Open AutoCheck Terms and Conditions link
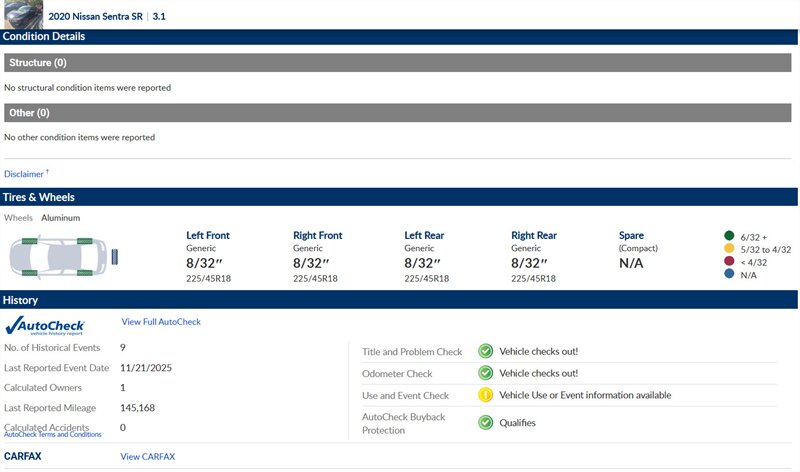 (53, 435)
